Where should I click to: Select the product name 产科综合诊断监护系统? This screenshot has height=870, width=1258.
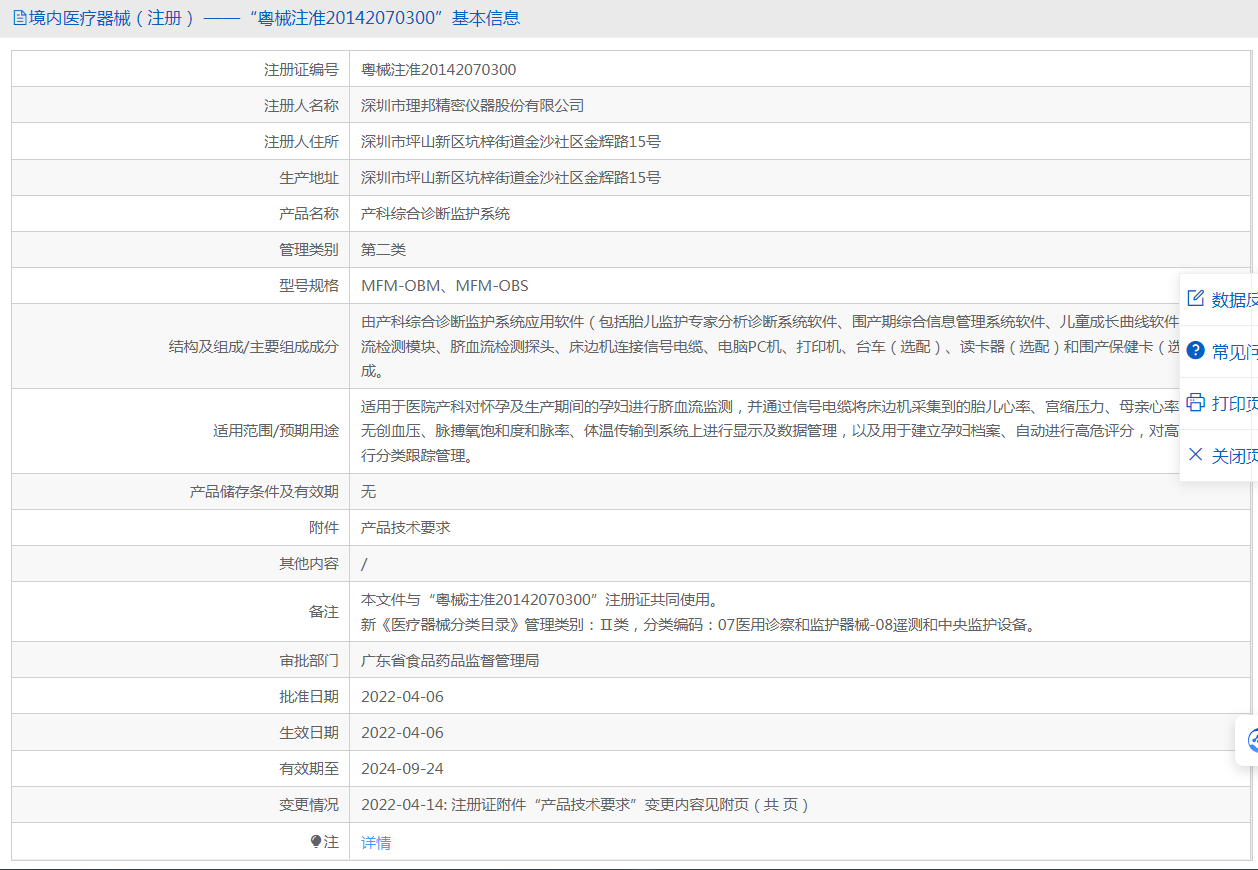tap(436, 214)
